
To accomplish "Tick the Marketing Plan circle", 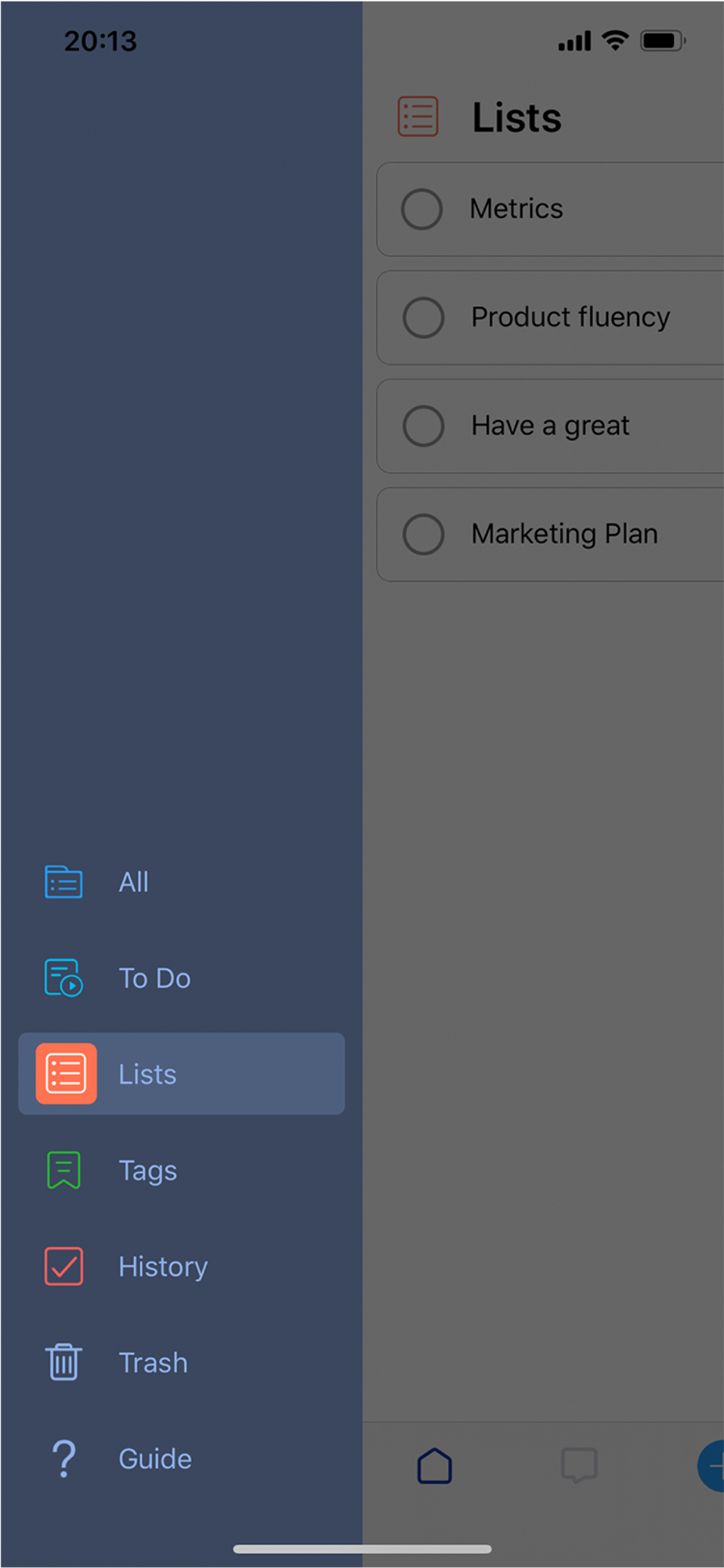I will pyautogui.click(x=423, y=534).
